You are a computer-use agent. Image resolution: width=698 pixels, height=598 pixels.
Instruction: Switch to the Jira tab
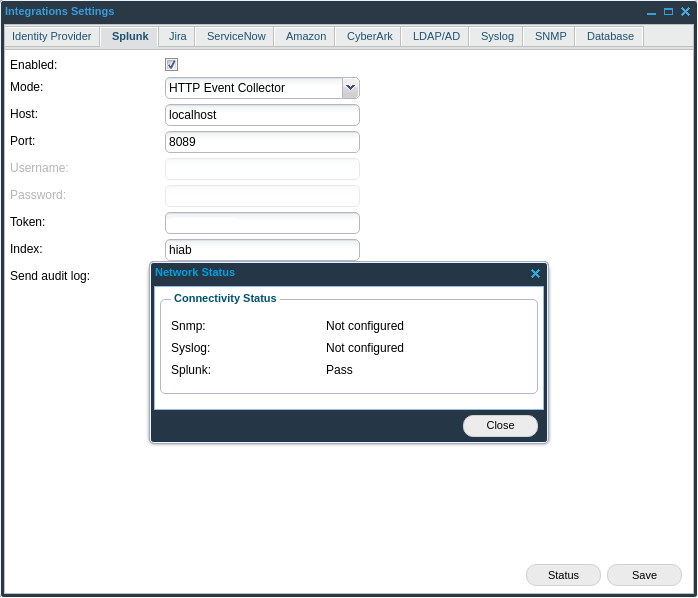tap(177, 36)
